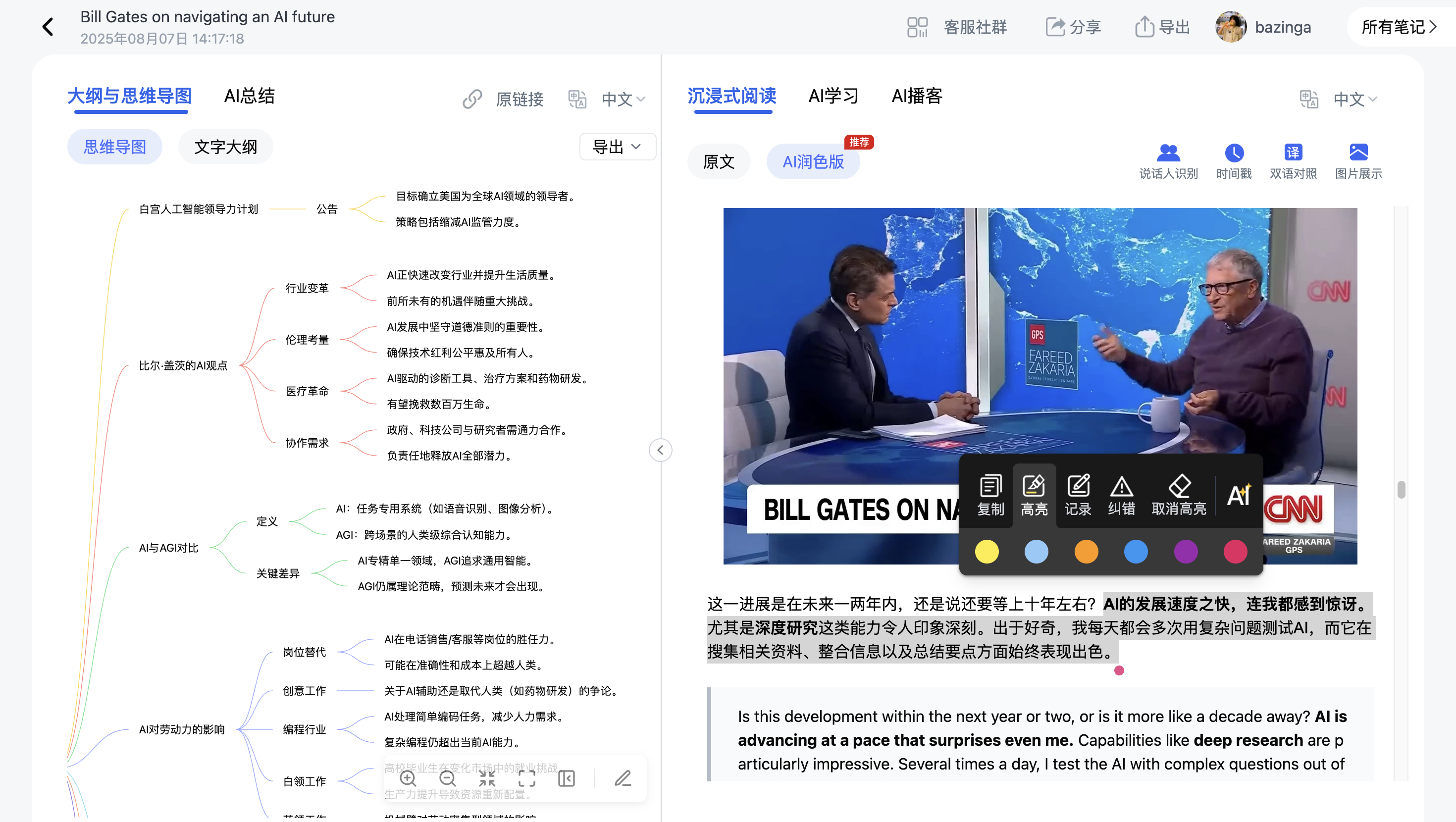Viewport: 1456px width, 822px height.
Task: Share the note via 分享
Action: (x=1073, y=27)
